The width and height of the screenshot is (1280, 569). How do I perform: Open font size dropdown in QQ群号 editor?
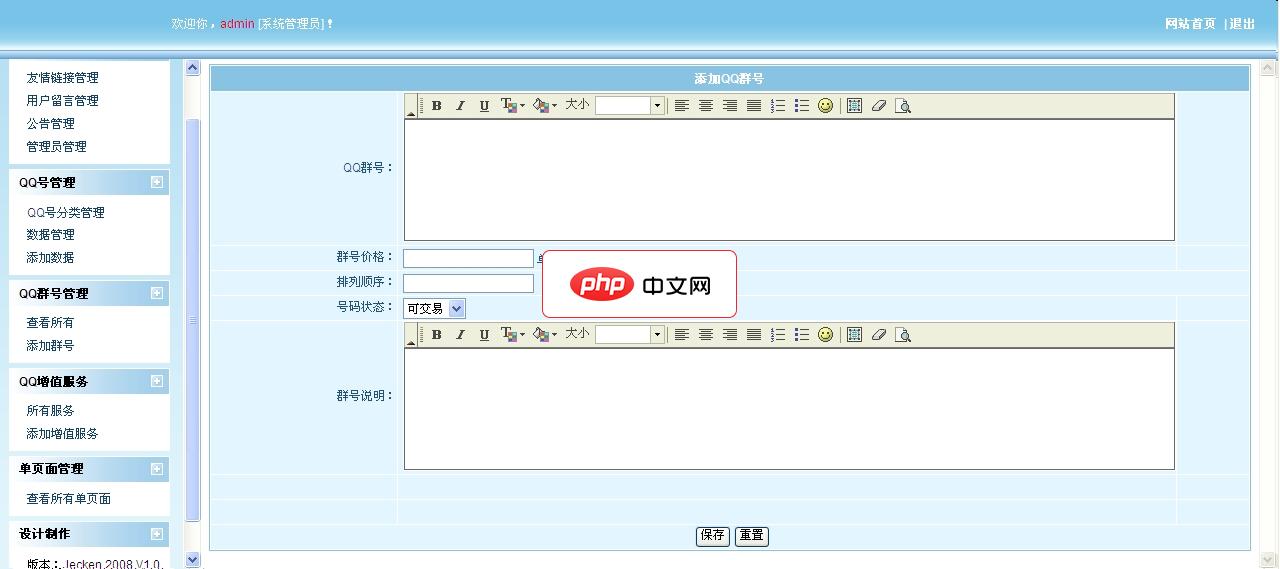point(657,106)
